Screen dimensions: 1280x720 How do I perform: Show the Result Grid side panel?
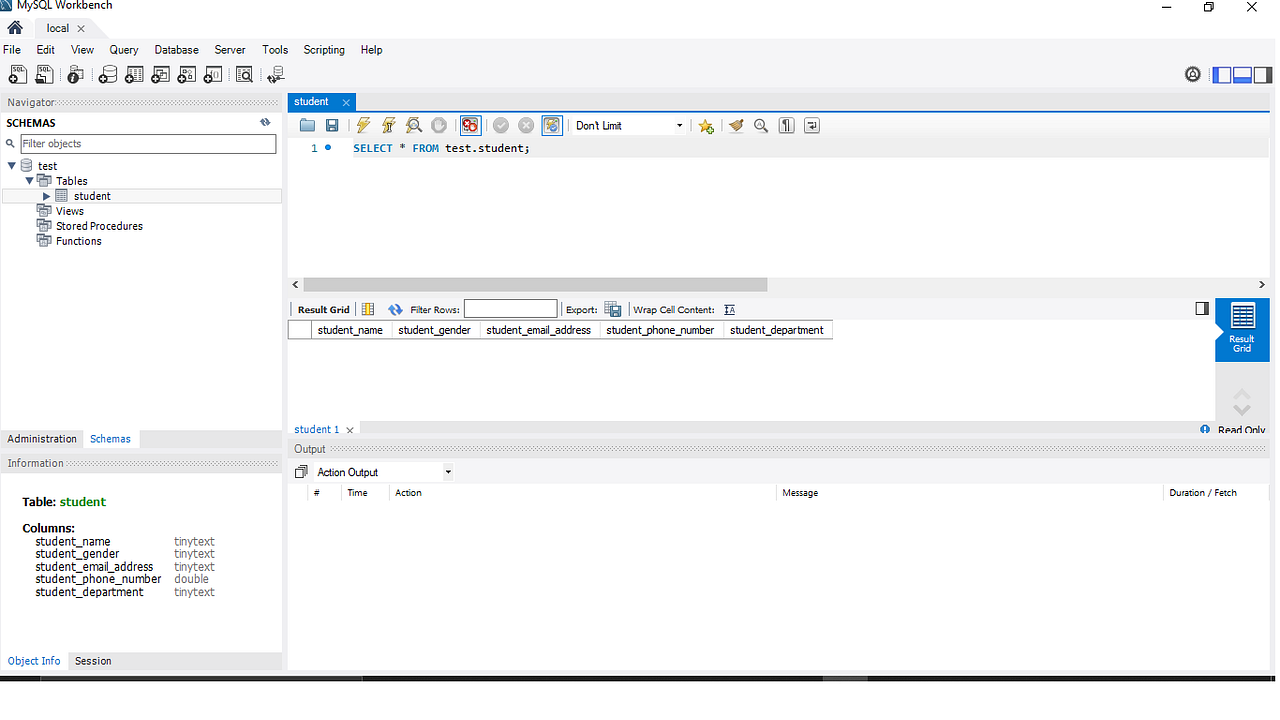point(1241,329)
